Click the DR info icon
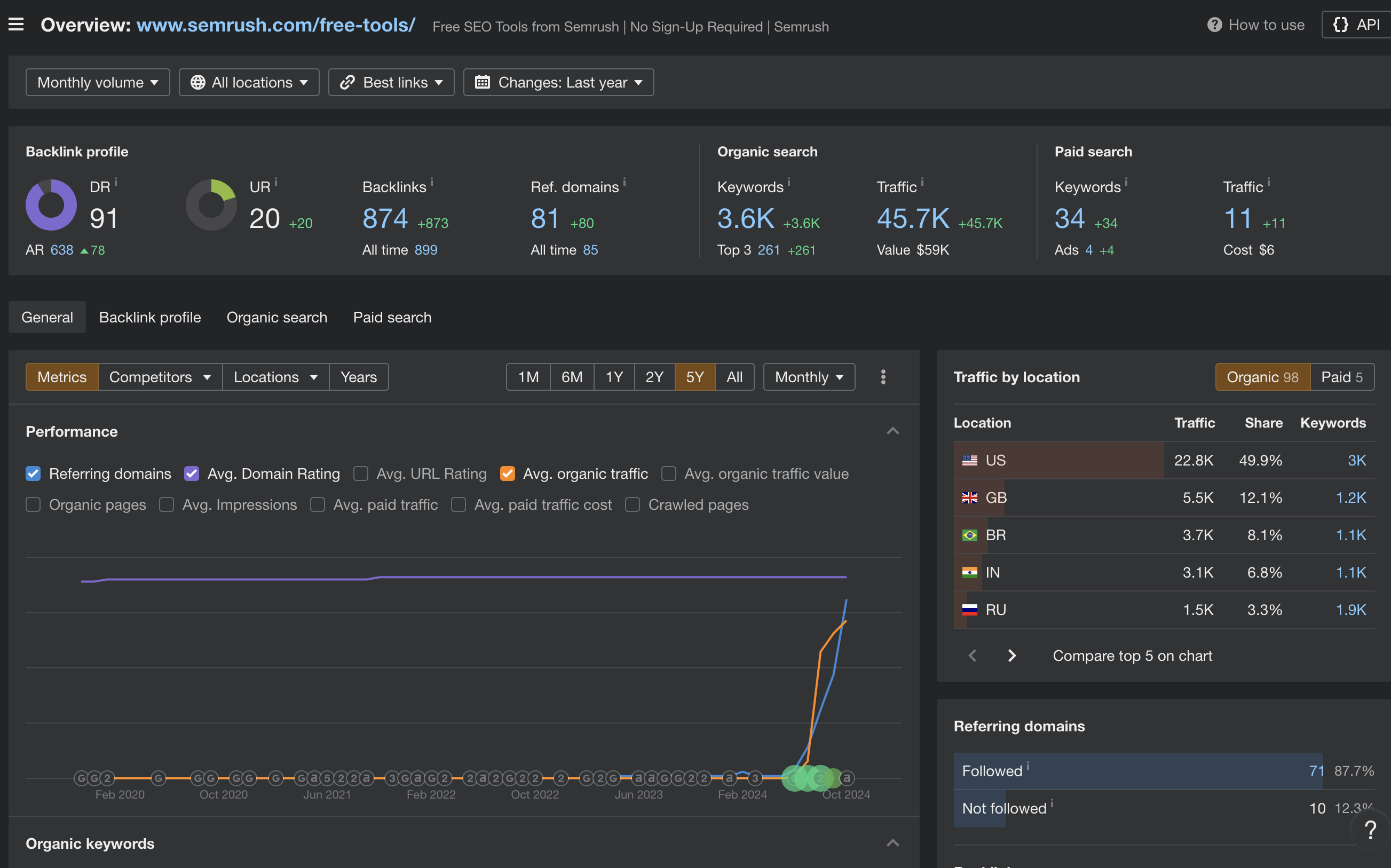This screenshot has height=868, width=1391. coord(116,182)
